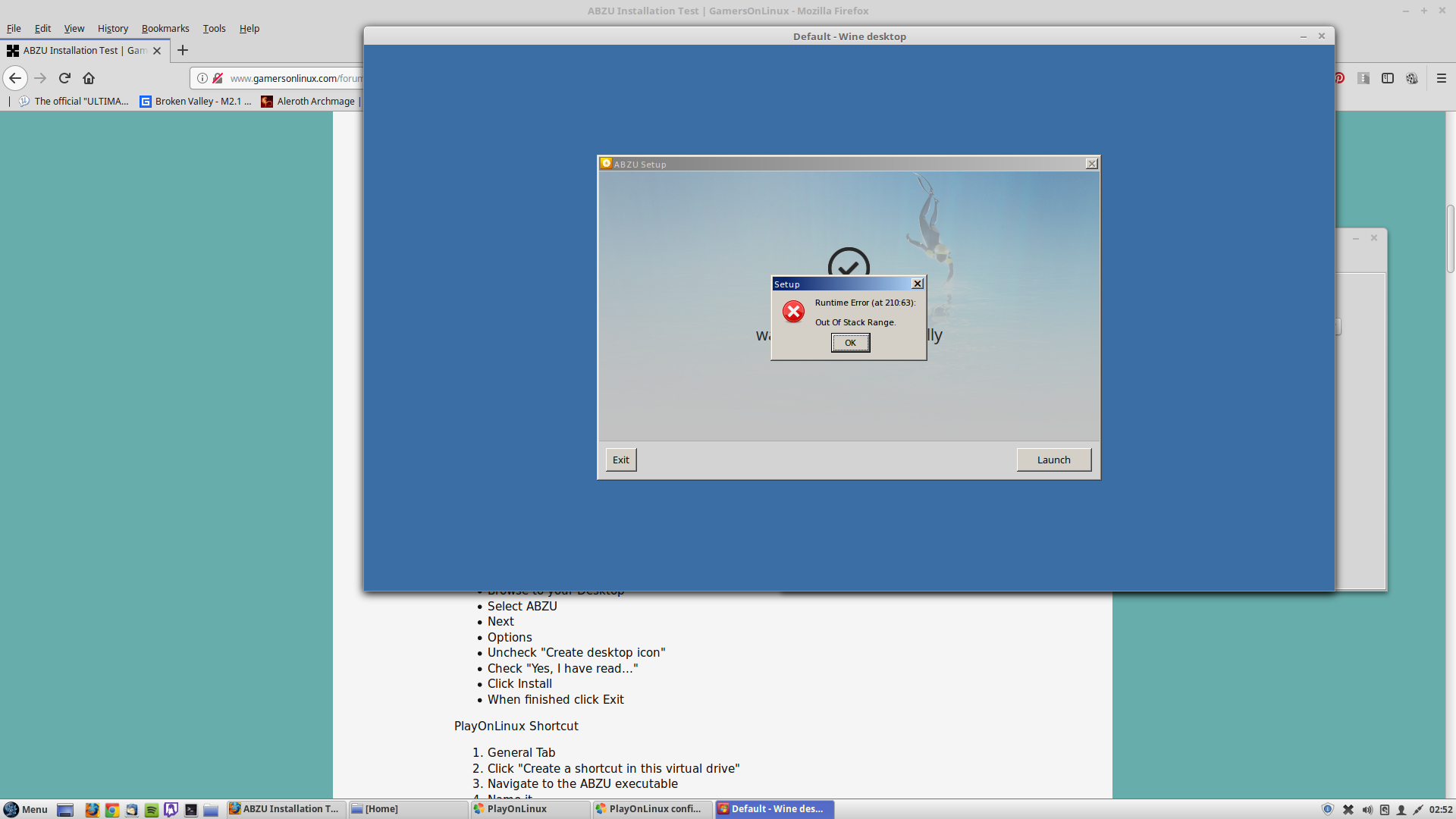This screenshot has height=819, width=1456.
Task: Open the volume control tray icon
Action: (x=1367, y=809)
